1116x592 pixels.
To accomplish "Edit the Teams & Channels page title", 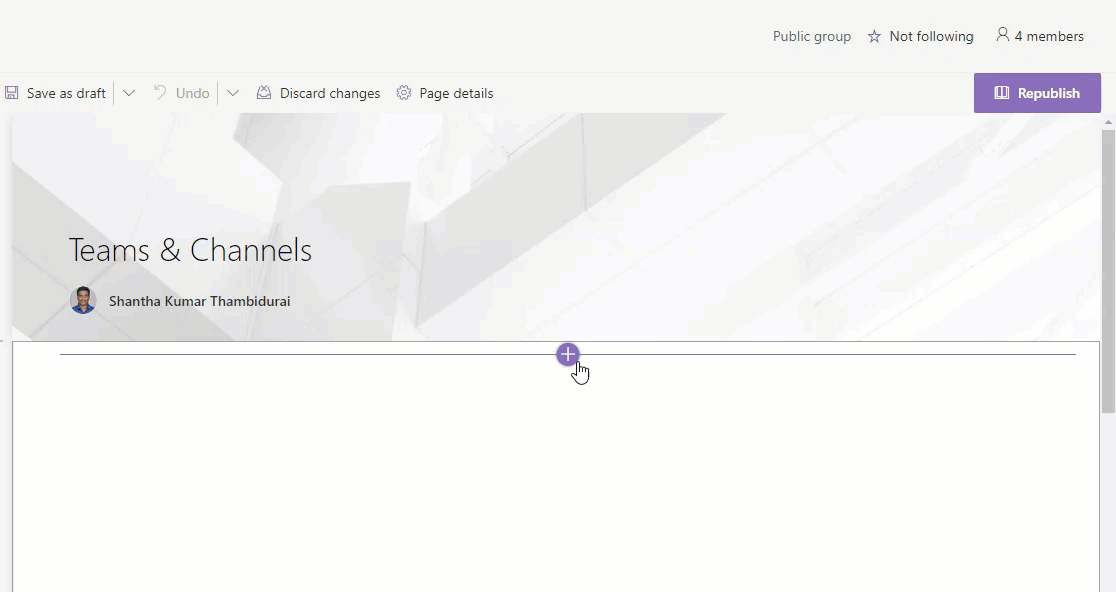I will tap(190, 250).
